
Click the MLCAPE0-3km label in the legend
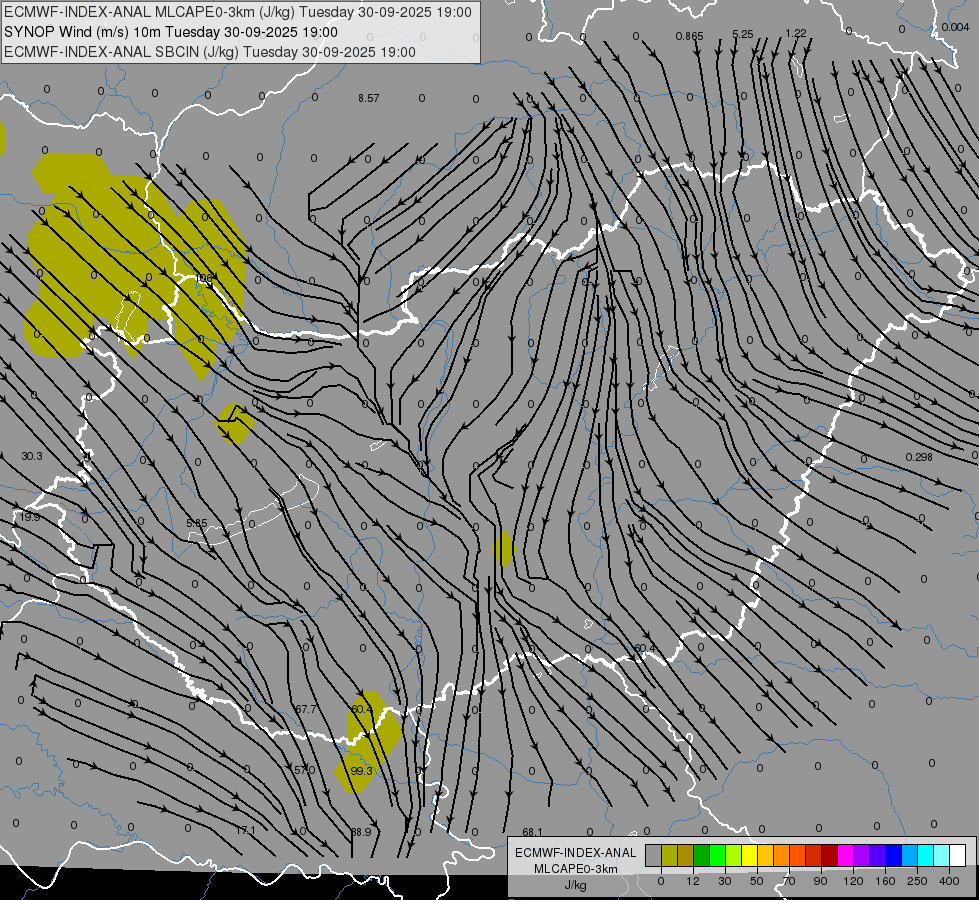[x=575, y=869]
